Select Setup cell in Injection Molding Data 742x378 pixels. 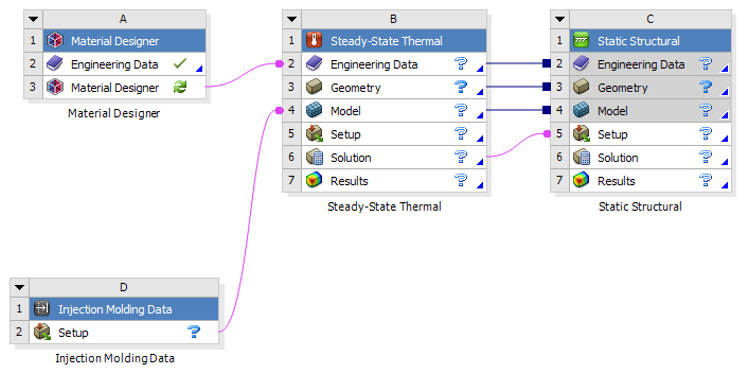124,332
